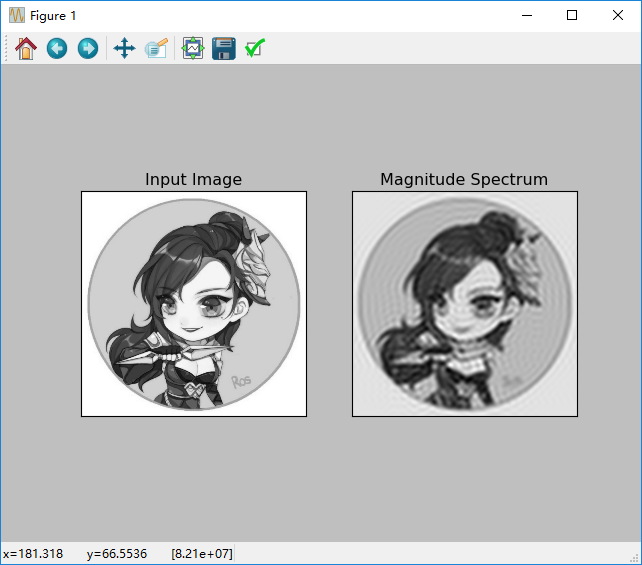Click the Figure 1 window icon

(x=17, y=16)
